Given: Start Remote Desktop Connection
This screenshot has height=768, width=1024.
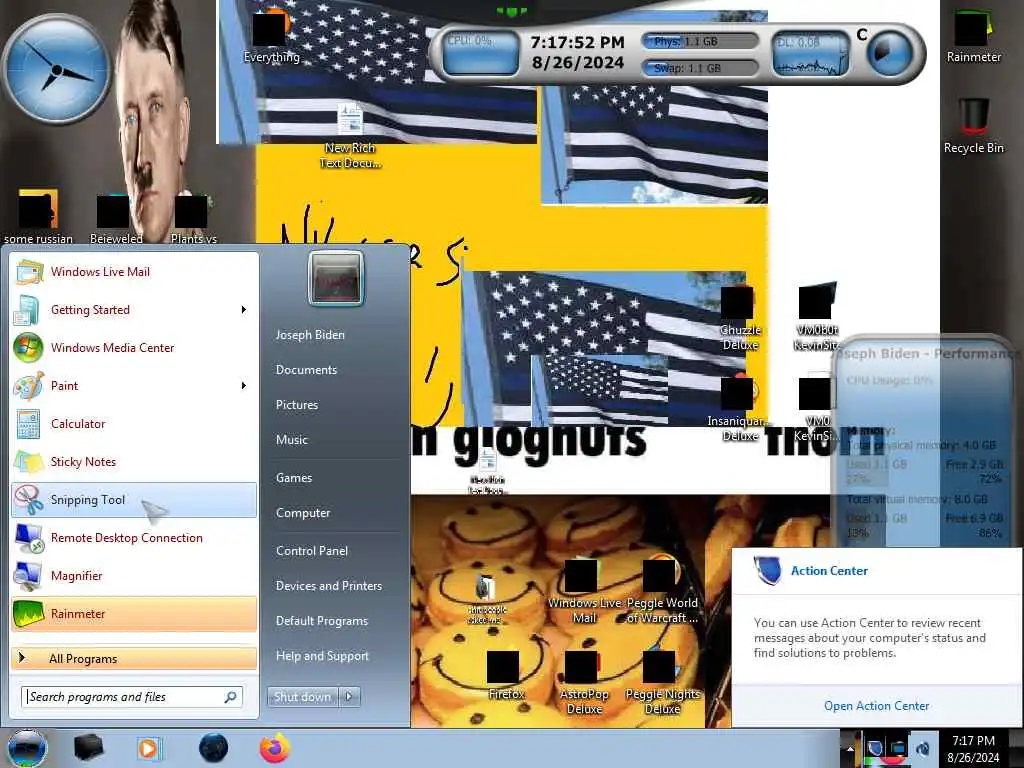Looking at the screenshot, I should (134, 537).
